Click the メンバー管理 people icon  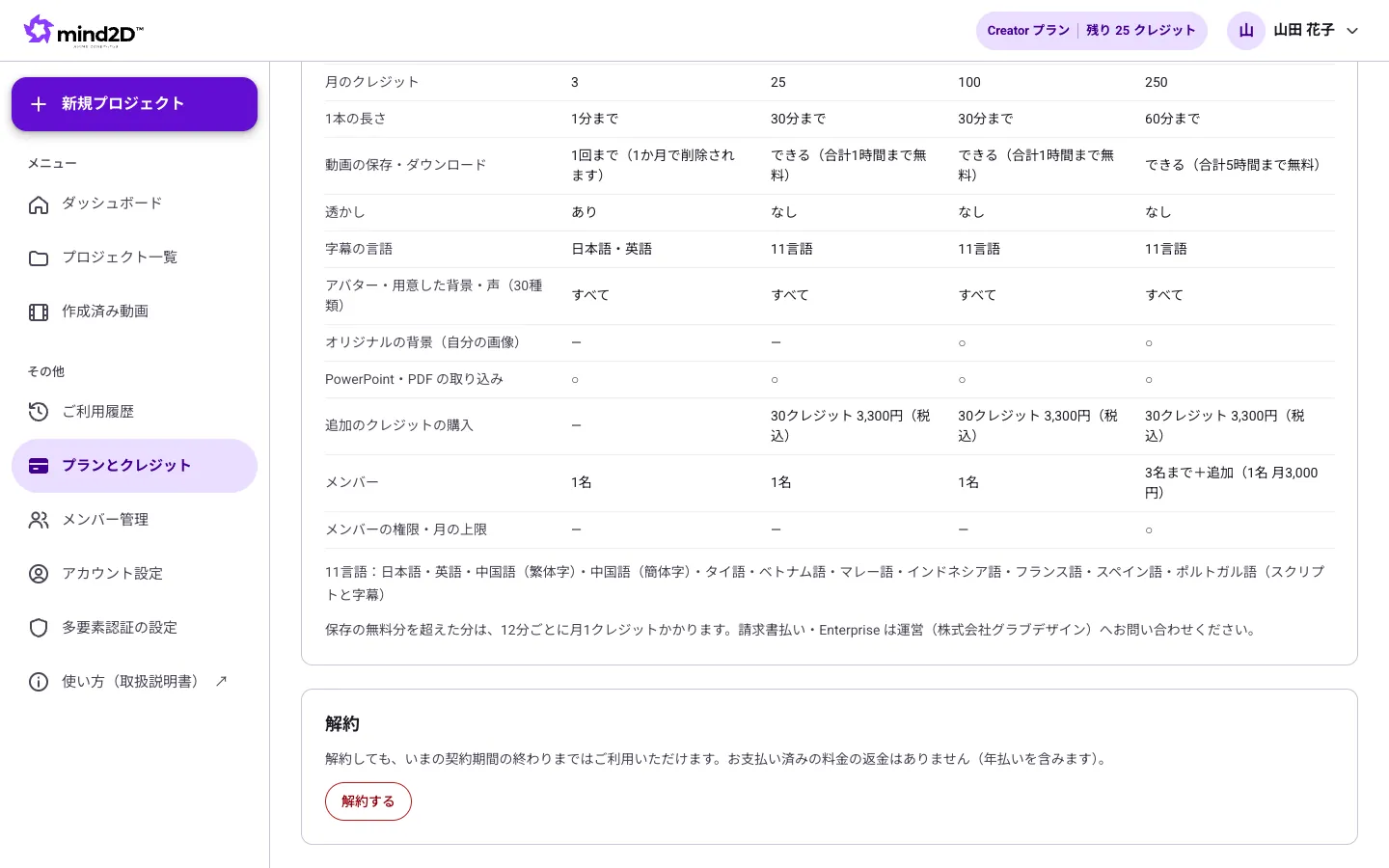(x=39, y=520)
